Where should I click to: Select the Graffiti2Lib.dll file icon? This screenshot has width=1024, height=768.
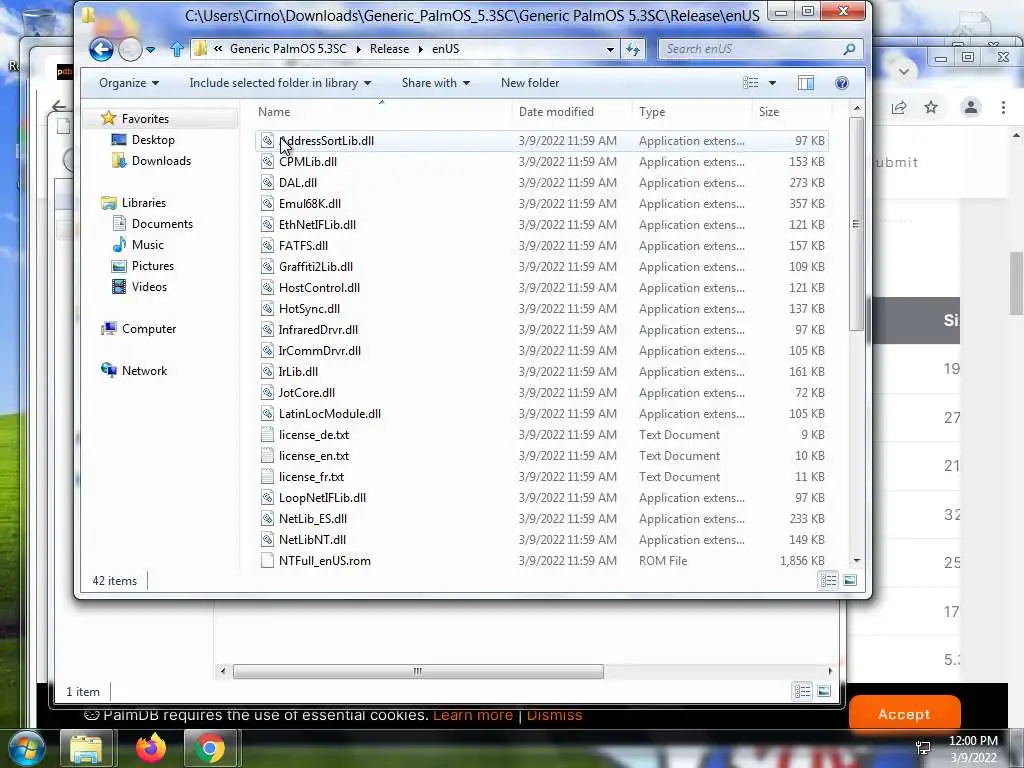pyautogui.click(x=267, y=266)
